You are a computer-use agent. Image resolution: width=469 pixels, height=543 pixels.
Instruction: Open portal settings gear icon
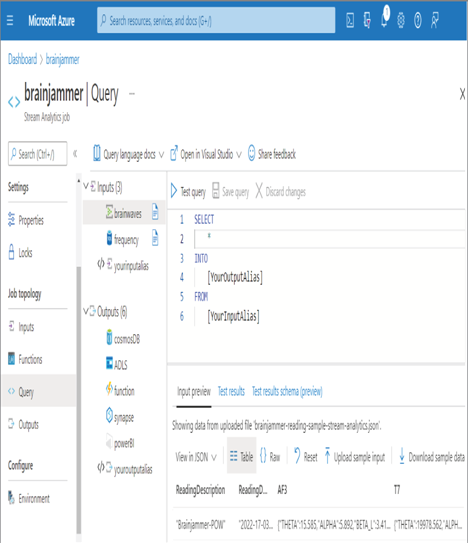[401, 21]
